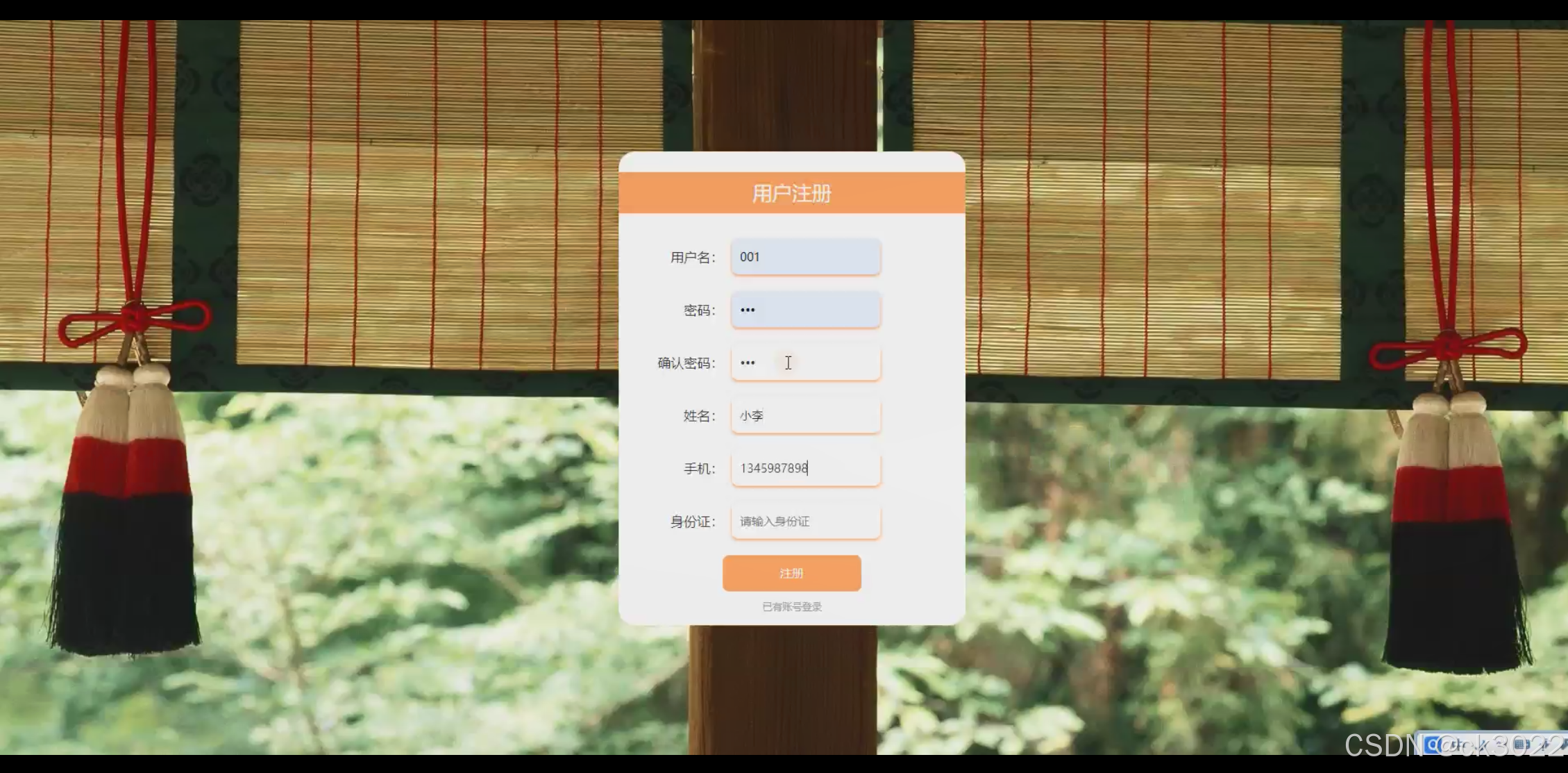Open the 已有账号登录 login link
Viewport: 1568px width, 773px height.
791,606
